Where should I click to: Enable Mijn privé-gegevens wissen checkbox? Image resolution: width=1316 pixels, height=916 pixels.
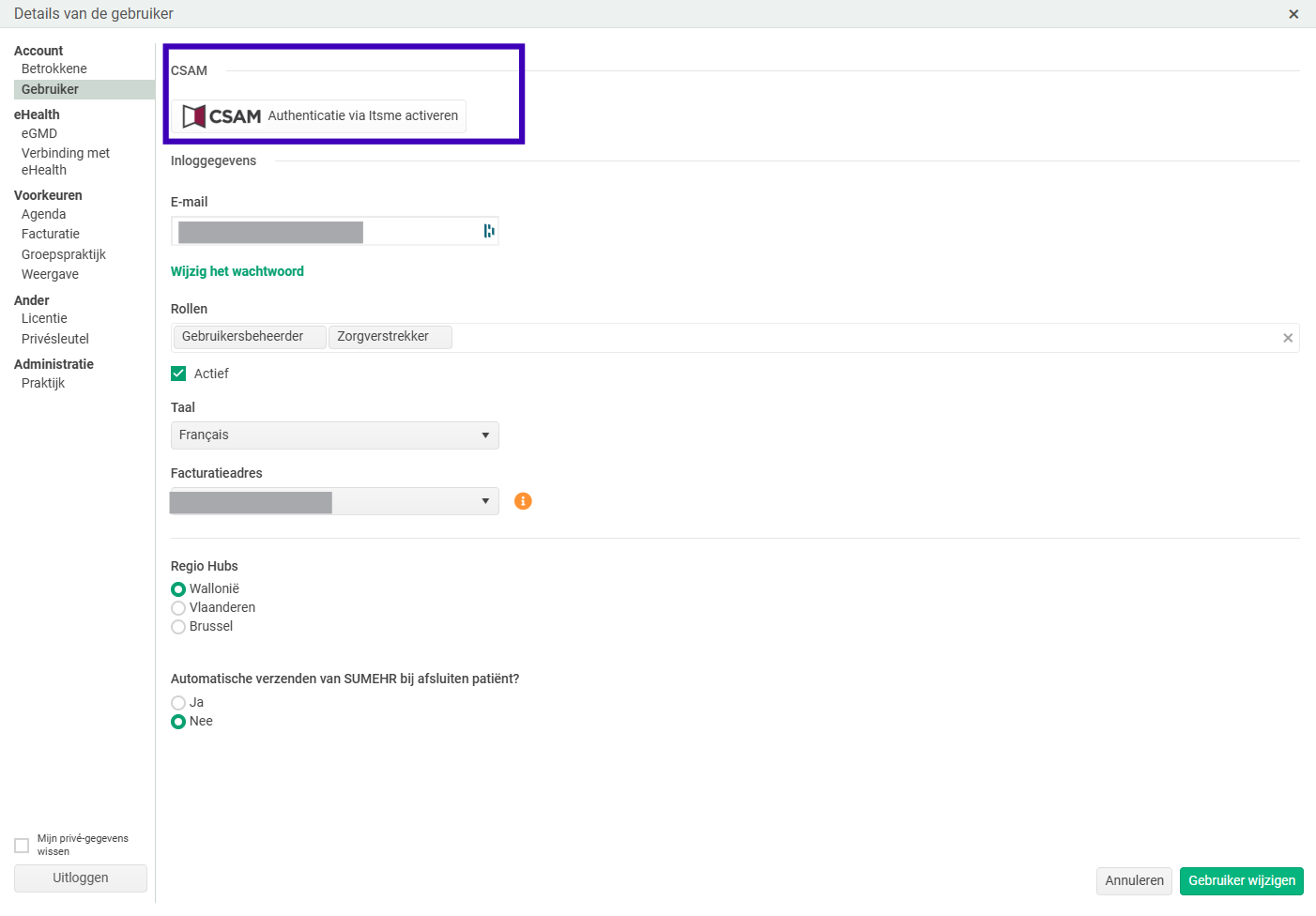[22, 846]
